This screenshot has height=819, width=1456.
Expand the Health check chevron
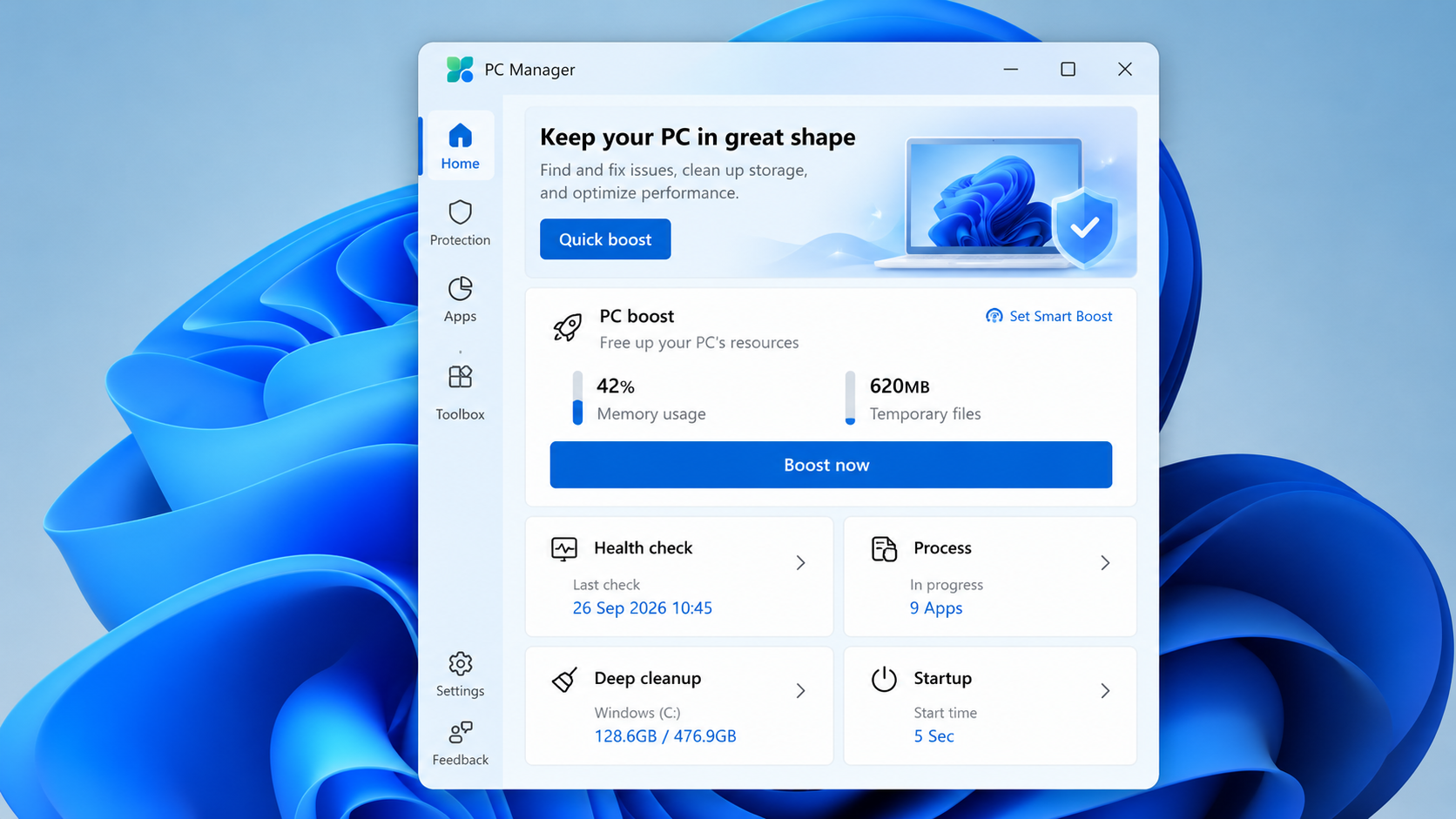click(x=800, y=563)
